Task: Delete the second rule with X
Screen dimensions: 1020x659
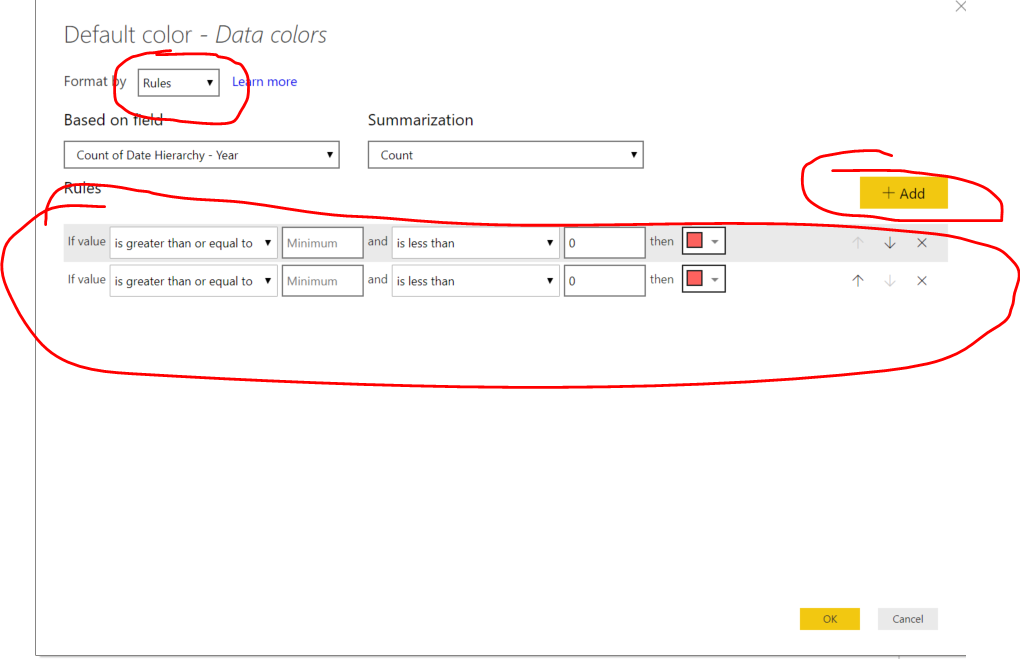Action: click(922, 280)
